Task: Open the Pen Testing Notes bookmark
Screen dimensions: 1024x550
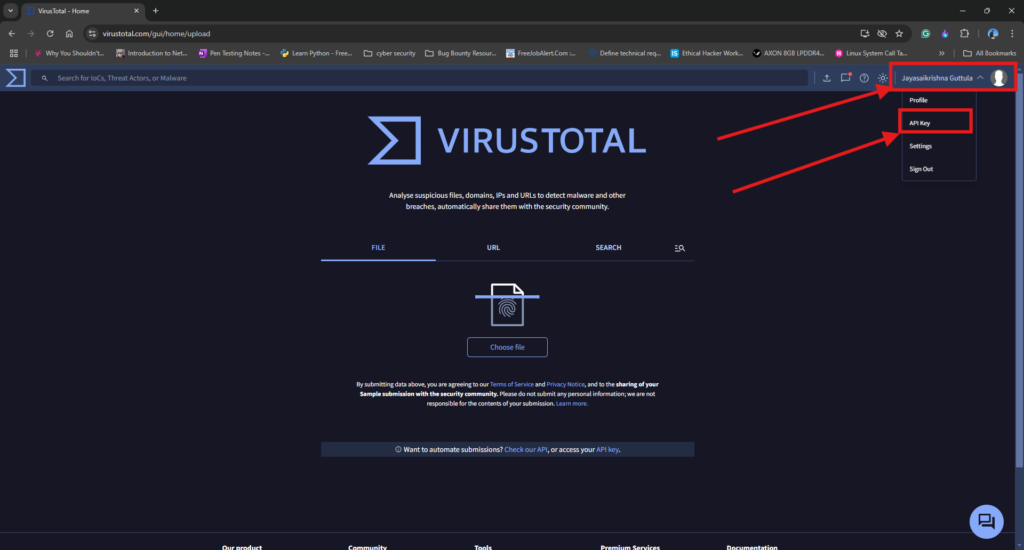Action: [234, 53]
